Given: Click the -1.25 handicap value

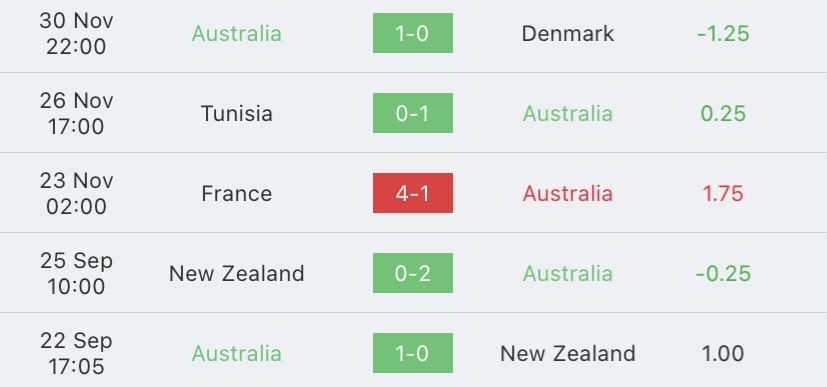Looking at the screenshot, I should pyautogui.click(x=723, y=33).
